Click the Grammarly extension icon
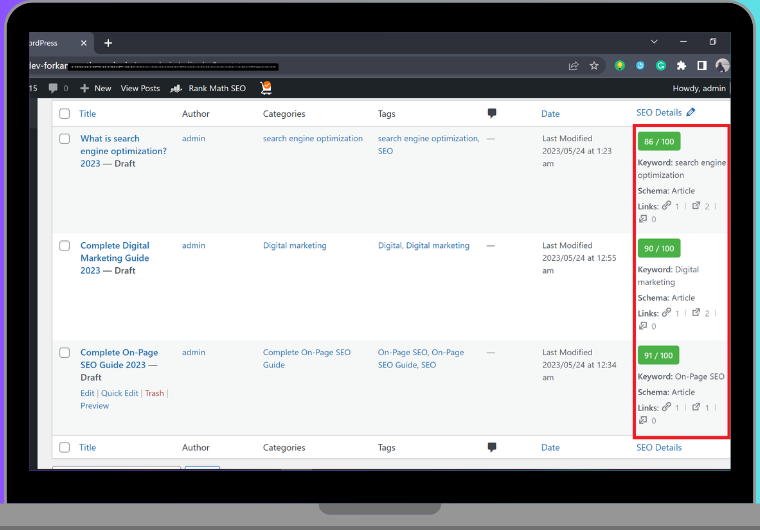 pos(661,65)
